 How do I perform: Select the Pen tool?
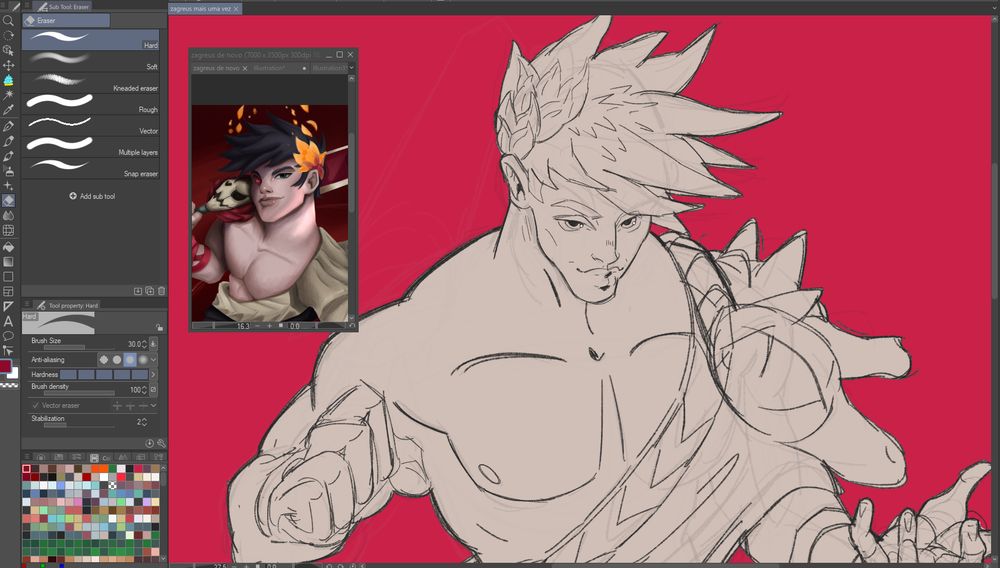8,126
